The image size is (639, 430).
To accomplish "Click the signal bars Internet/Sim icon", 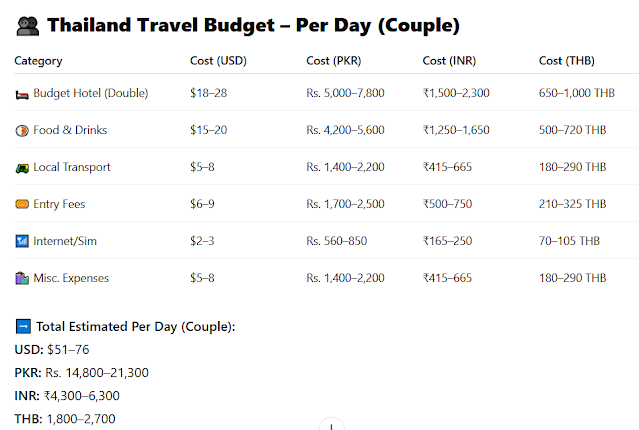I will (22, 241).
